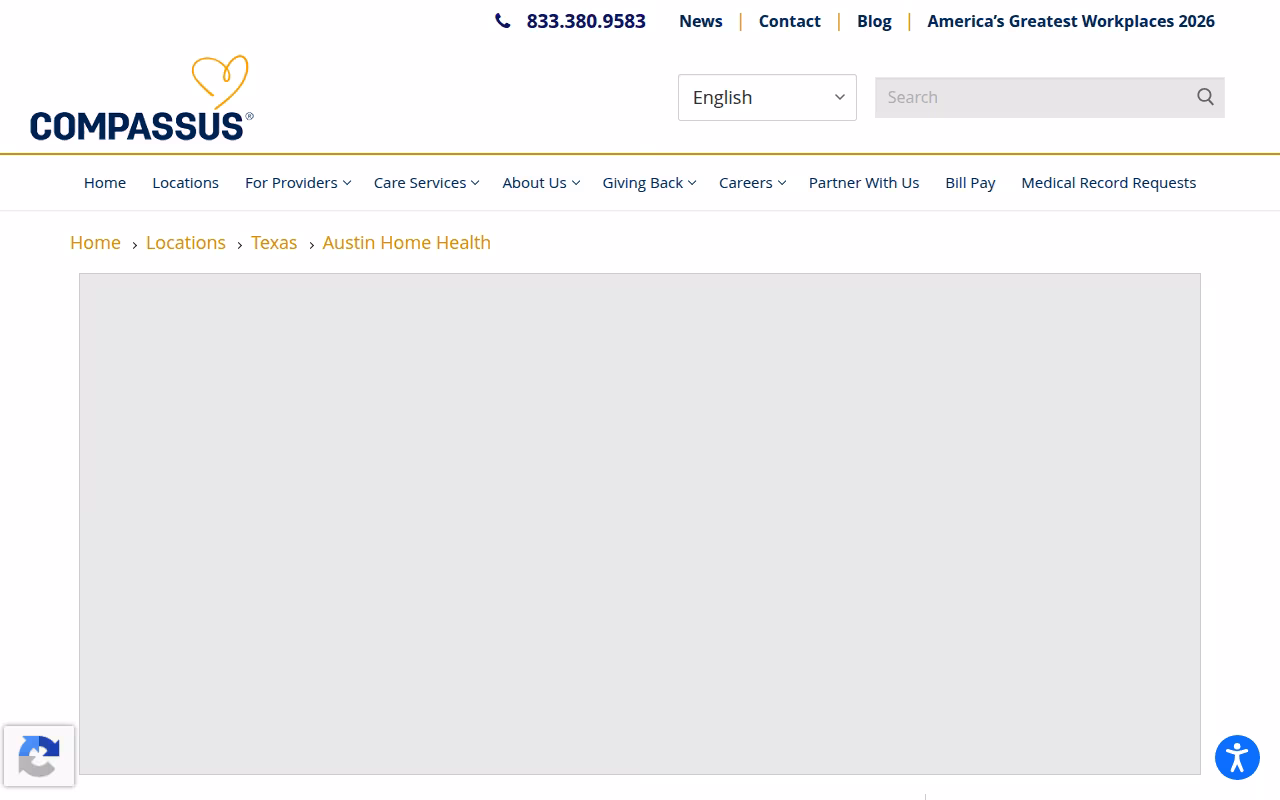Open the Locations nav item
The height and width of the screenshot is (800, 1280).
(x=185, y=182)
